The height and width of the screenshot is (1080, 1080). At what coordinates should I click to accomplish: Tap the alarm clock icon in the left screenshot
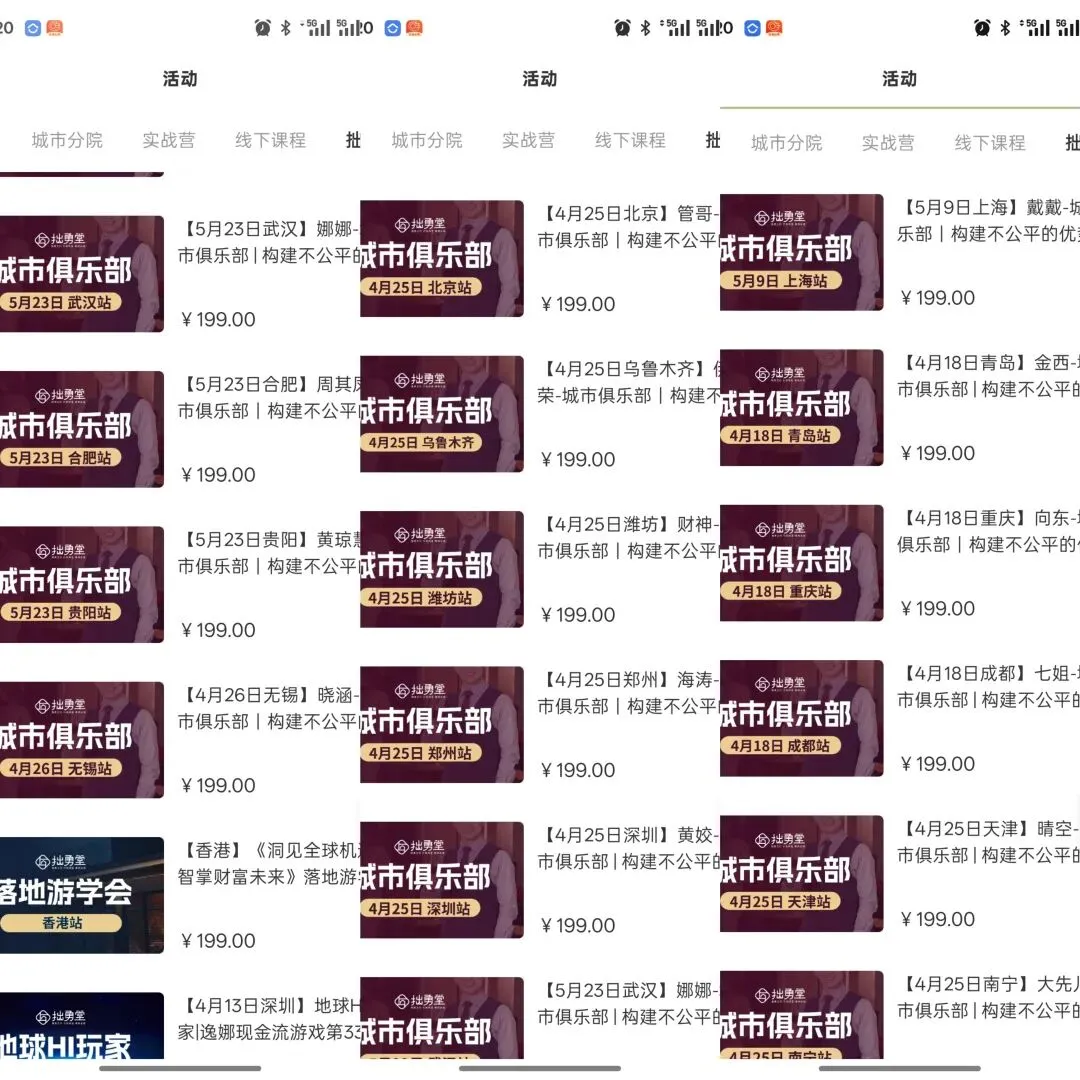[x=262, y=28]
